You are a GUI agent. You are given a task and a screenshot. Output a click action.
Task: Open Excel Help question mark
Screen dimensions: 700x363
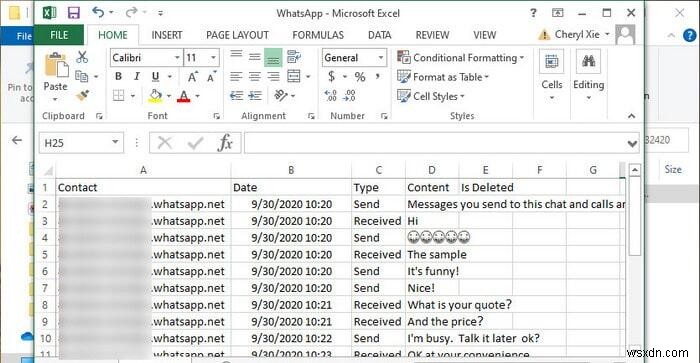tap(533, 13)
